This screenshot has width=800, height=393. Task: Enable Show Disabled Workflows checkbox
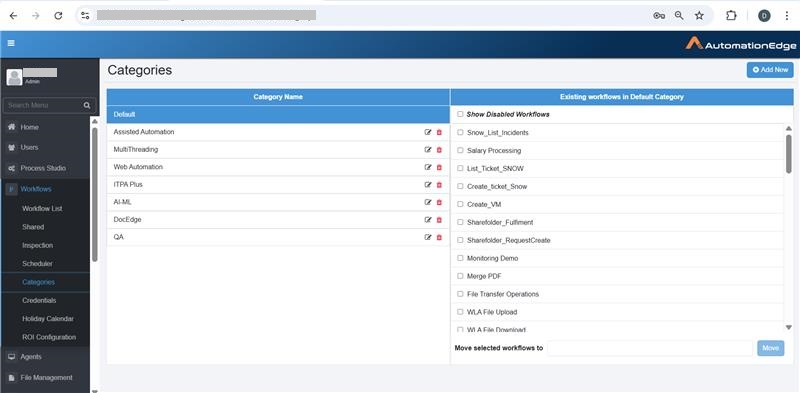pyautogui.click(x=460, y=114)
